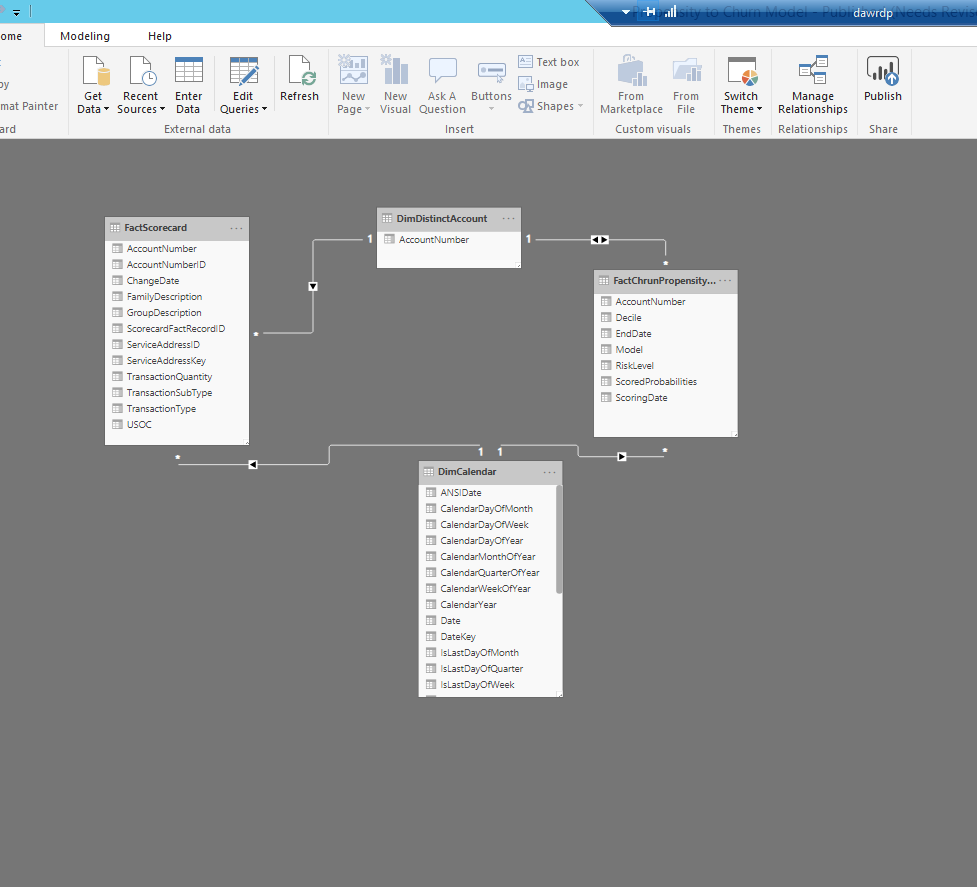Click the Enter Data table icon
The image size is (977, 887).
[188, 70]
